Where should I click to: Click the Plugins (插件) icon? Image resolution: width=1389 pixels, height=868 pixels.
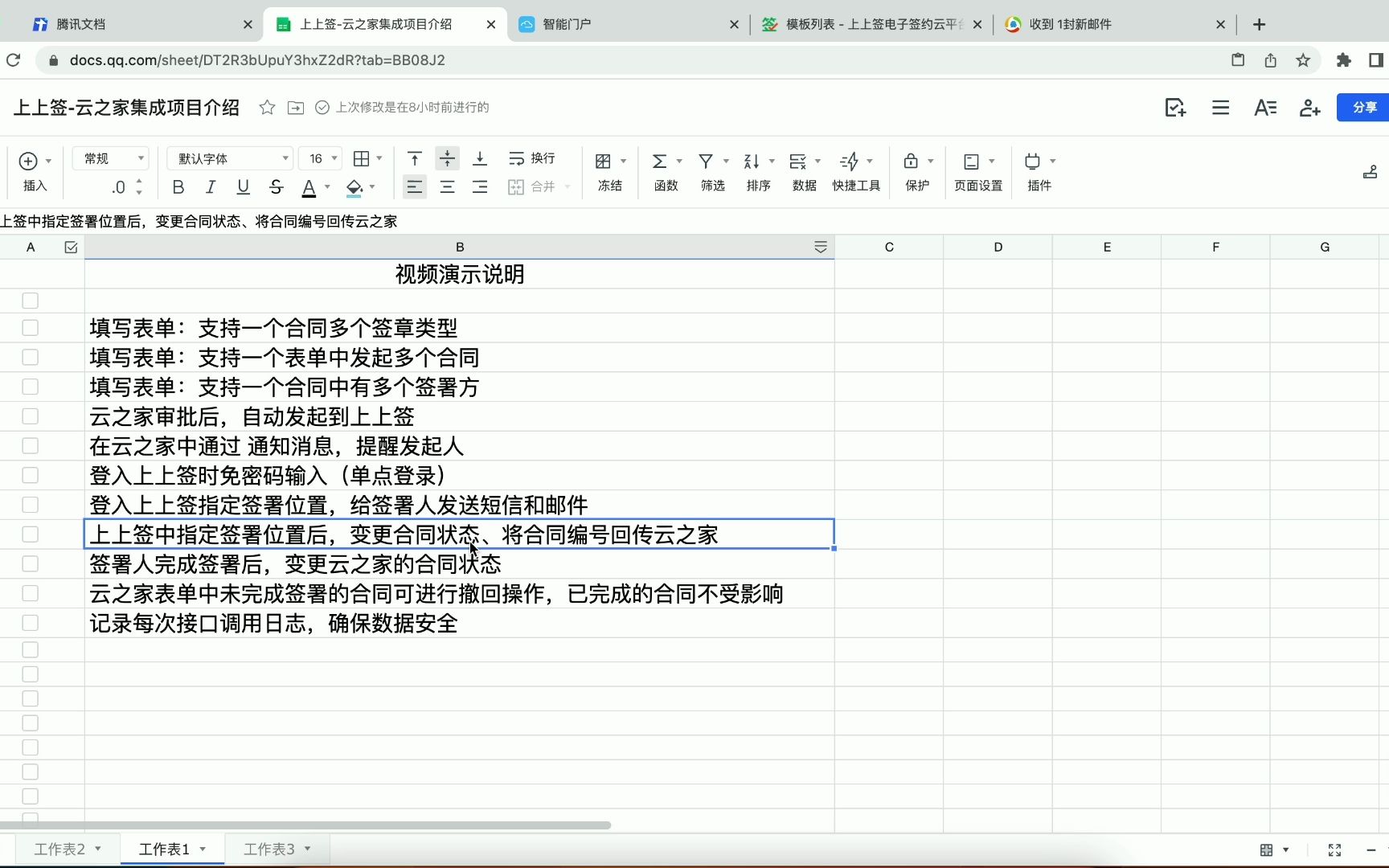coord(1033,162)
